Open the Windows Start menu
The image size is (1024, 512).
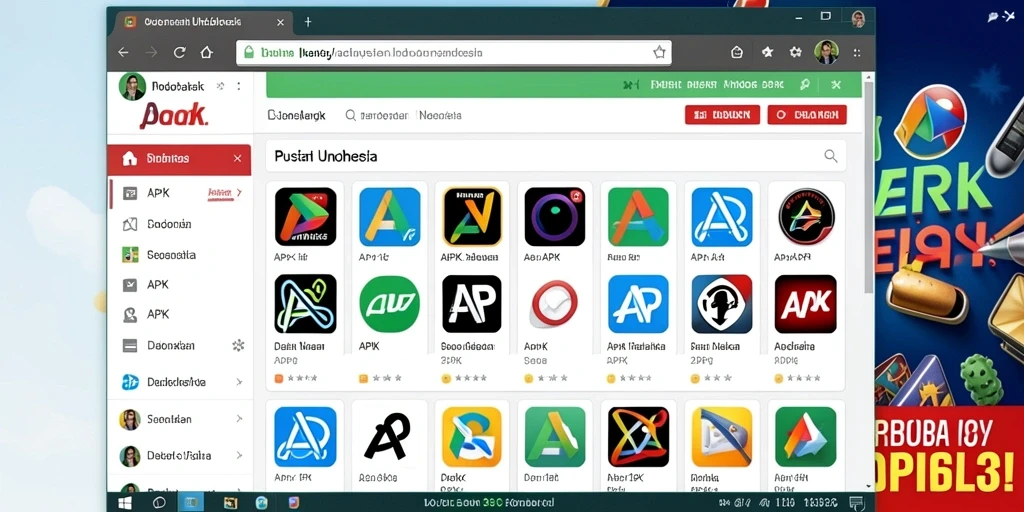(124, 503)
